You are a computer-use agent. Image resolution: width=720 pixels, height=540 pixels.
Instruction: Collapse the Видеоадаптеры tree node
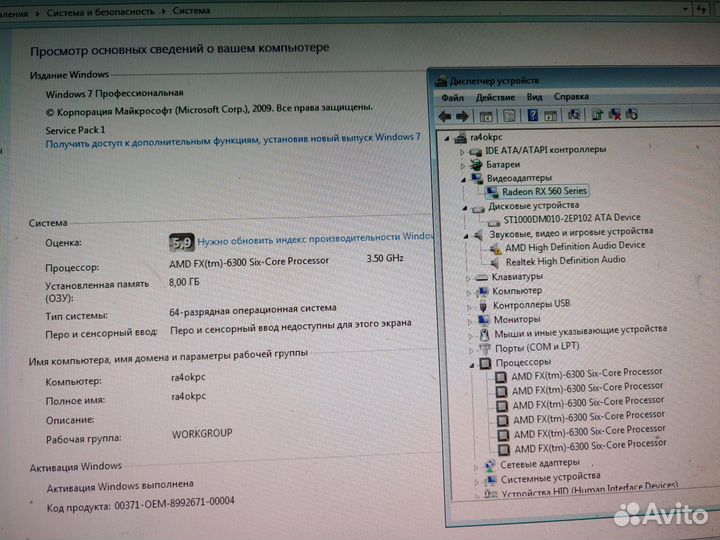pos(463,180)
